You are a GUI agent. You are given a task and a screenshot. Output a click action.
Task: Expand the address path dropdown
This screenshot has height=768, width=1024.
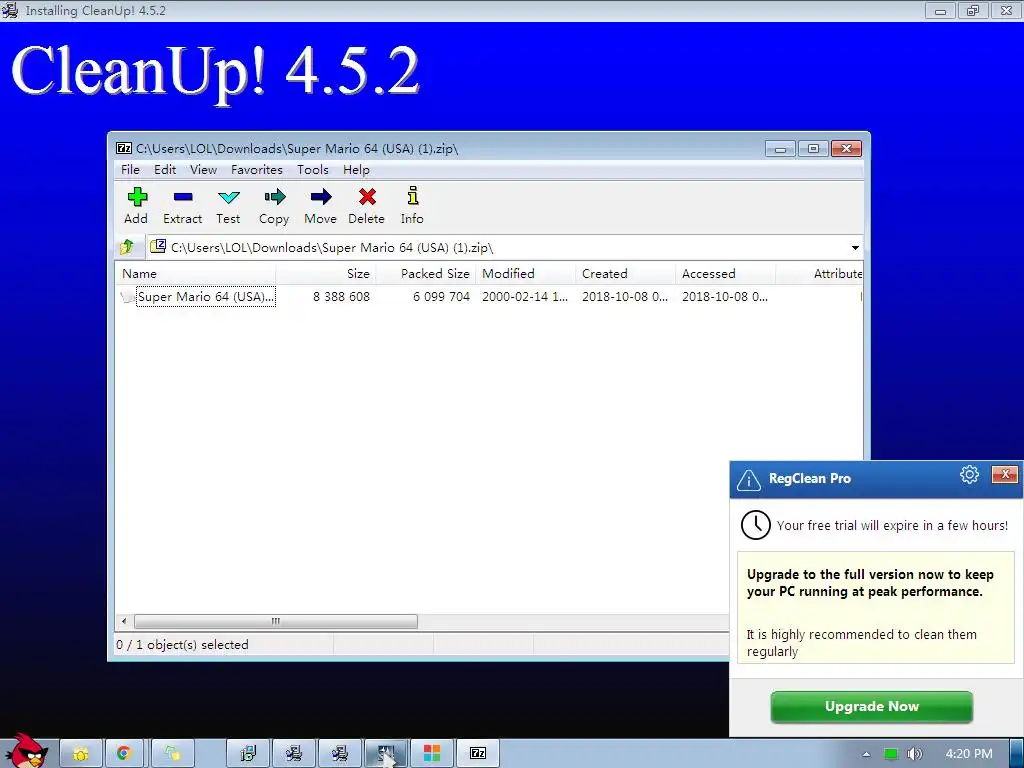click(855, 248)
